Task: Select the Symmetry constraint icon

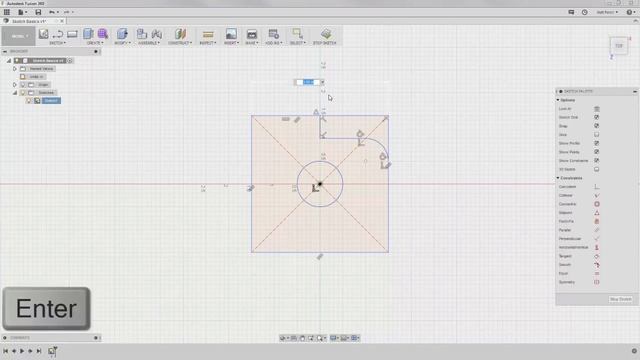Action: 597,282
